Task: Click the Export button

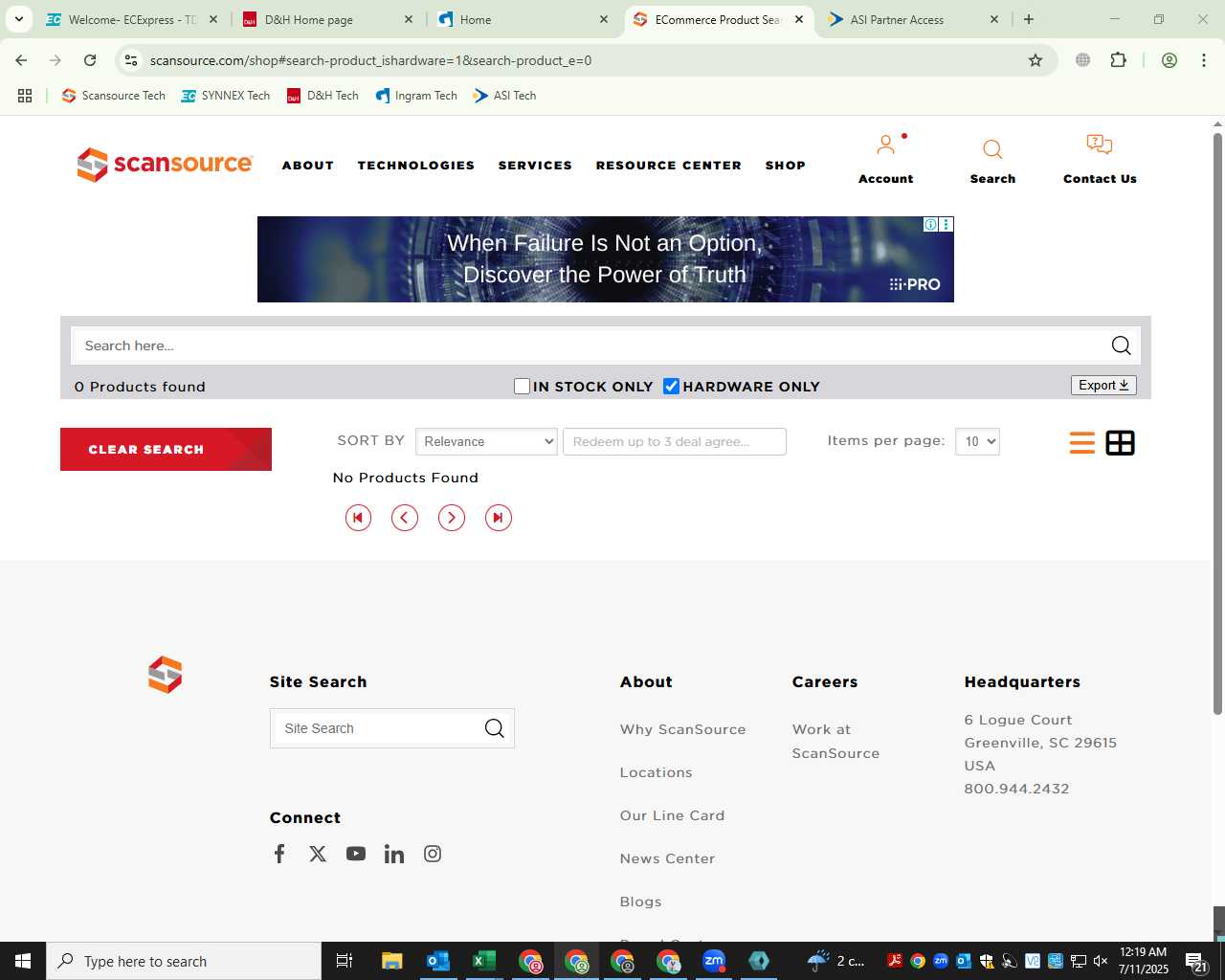Action: [x=1103, y=385]
